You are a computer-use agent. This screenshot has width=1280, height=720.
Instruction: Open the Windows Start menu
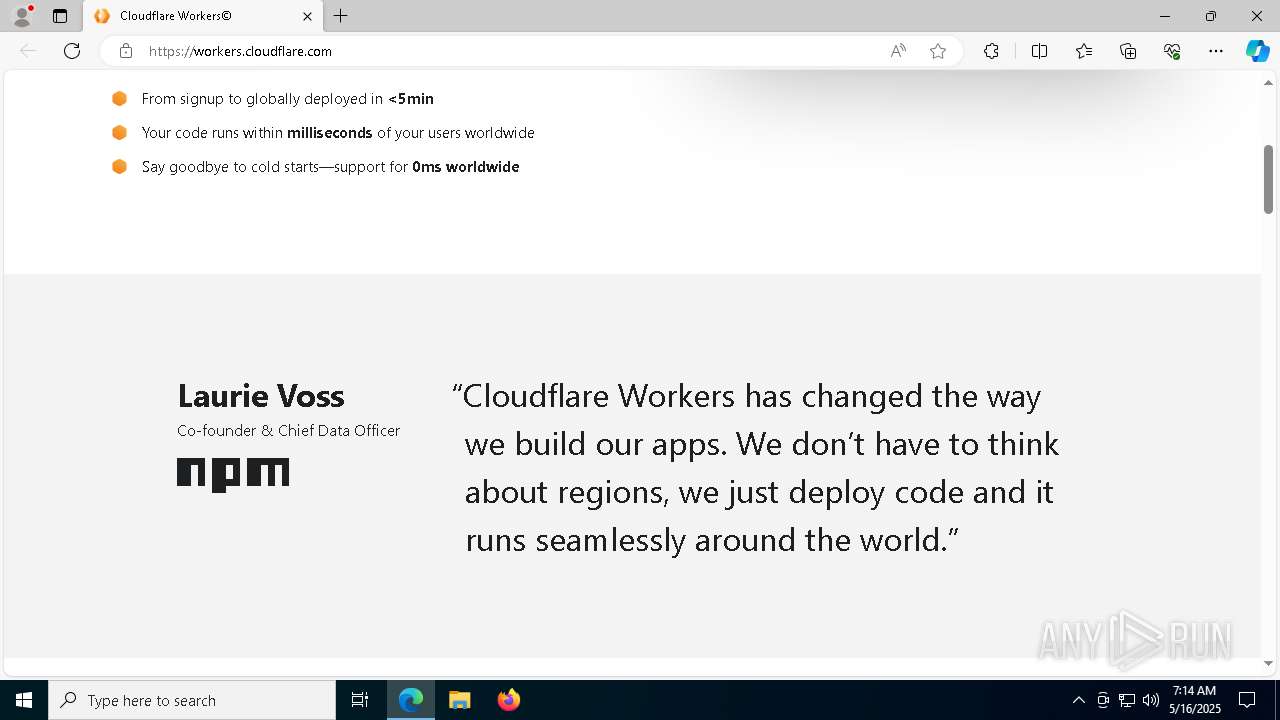point(24,700)
